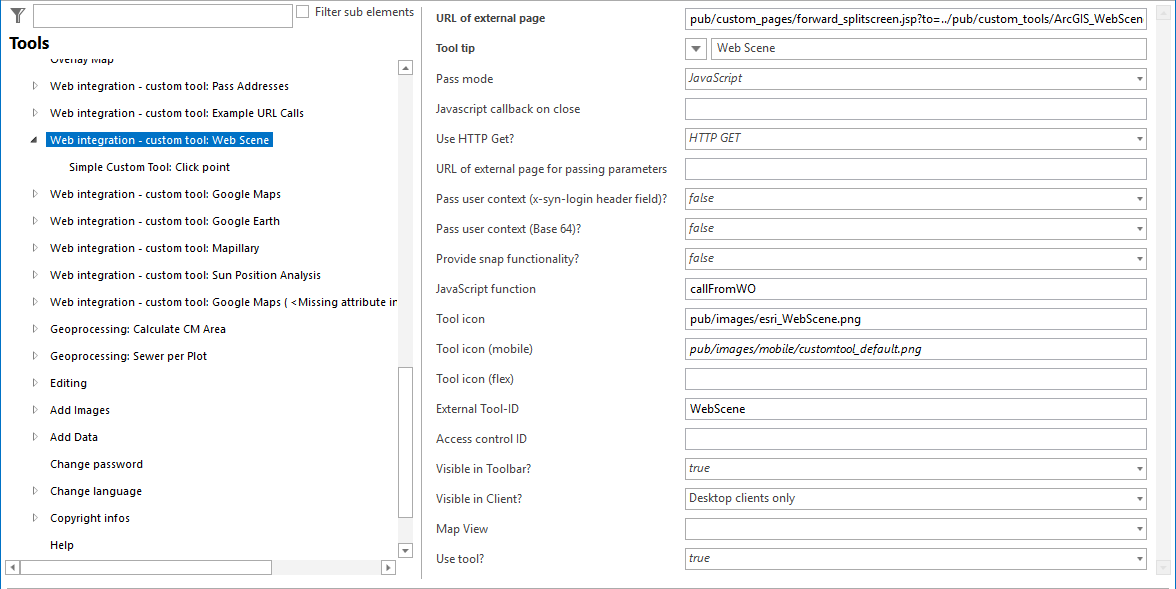Click the horizontal scrollbar right arrow
The height and width of the screenshot is (589, 1176).
pos(389,567)
